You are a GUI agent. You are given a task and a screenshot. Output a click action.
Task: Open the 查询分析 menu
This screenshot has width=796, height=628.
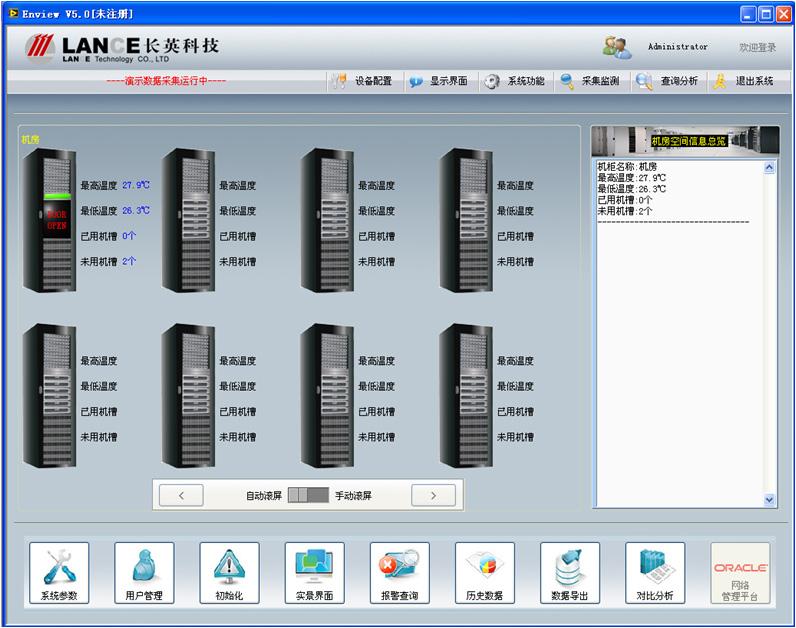click(668, 82)
